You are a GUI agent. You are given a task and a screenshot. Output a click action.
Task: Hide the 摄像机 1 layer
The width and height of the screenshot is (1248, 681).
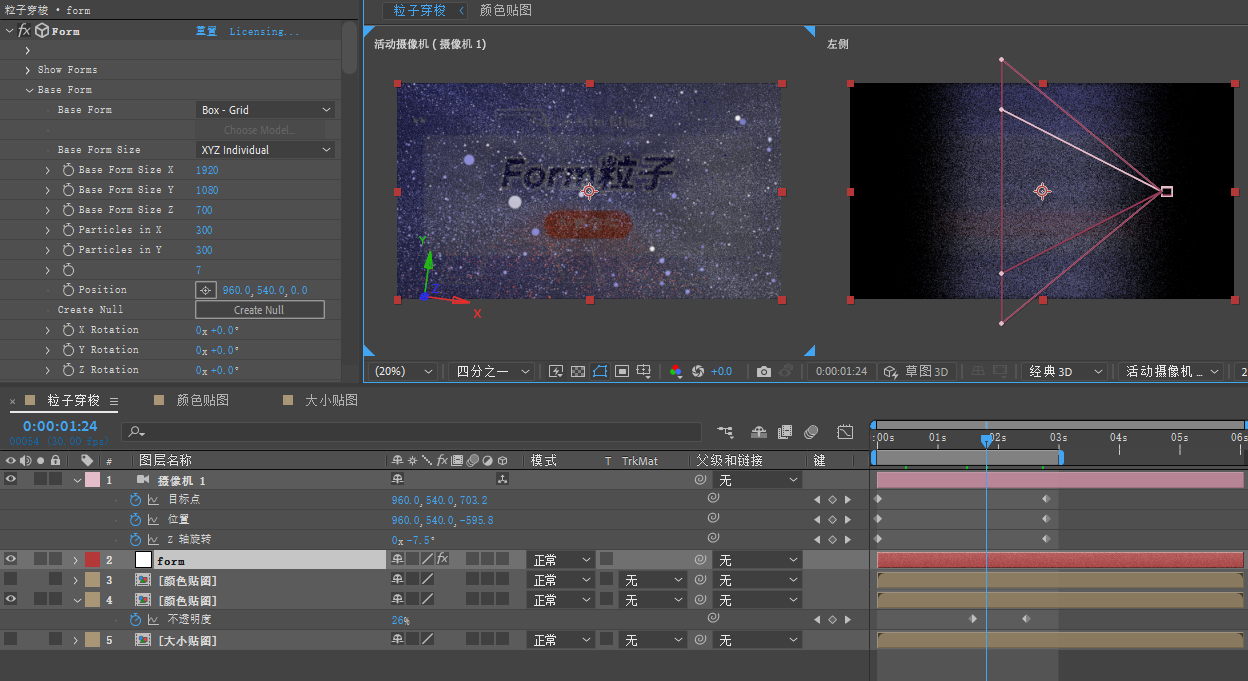click(11, 480)
